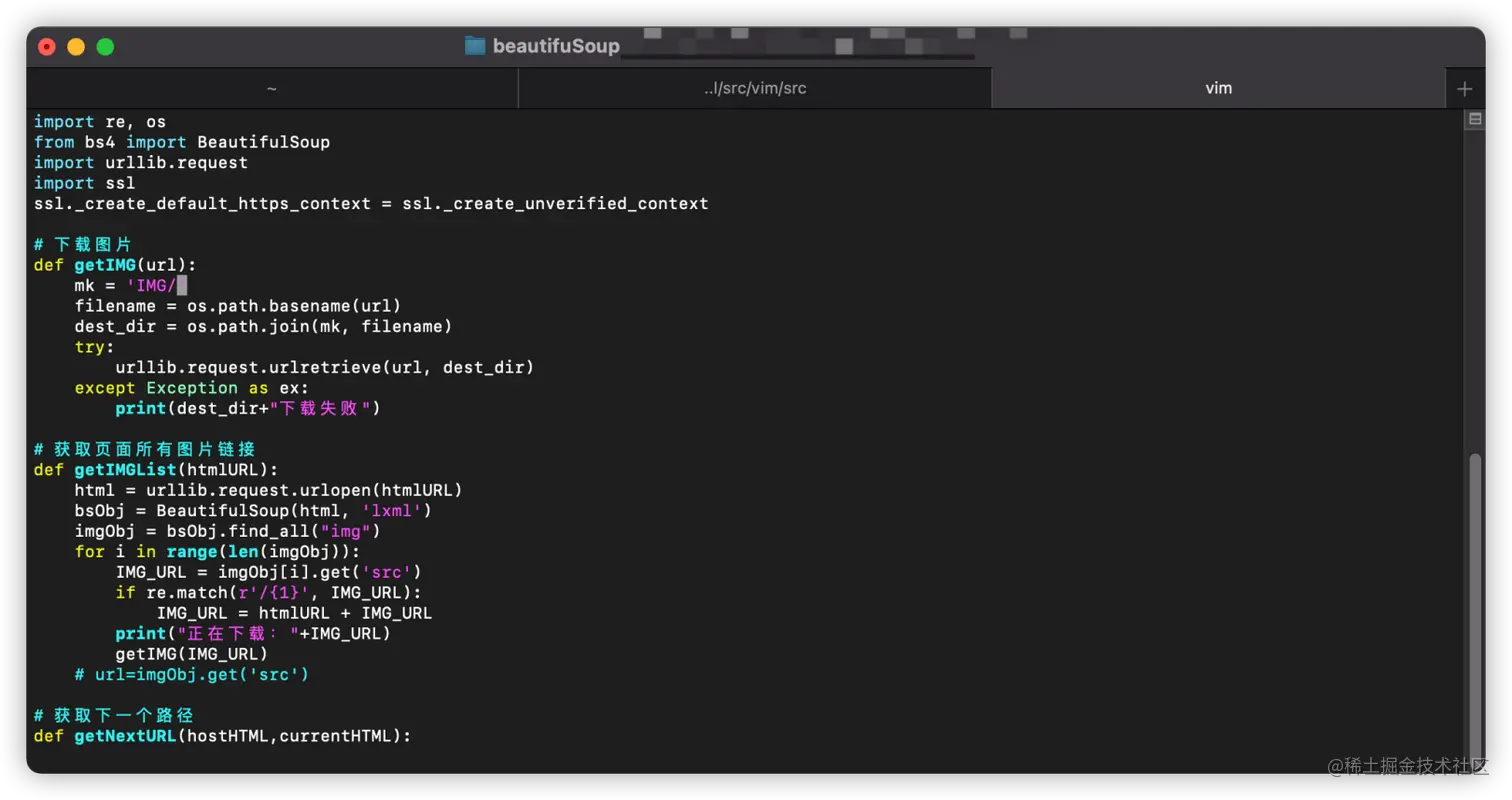
Task: Click the ssl._create_default_https_context line
Action: coord(371,203)
